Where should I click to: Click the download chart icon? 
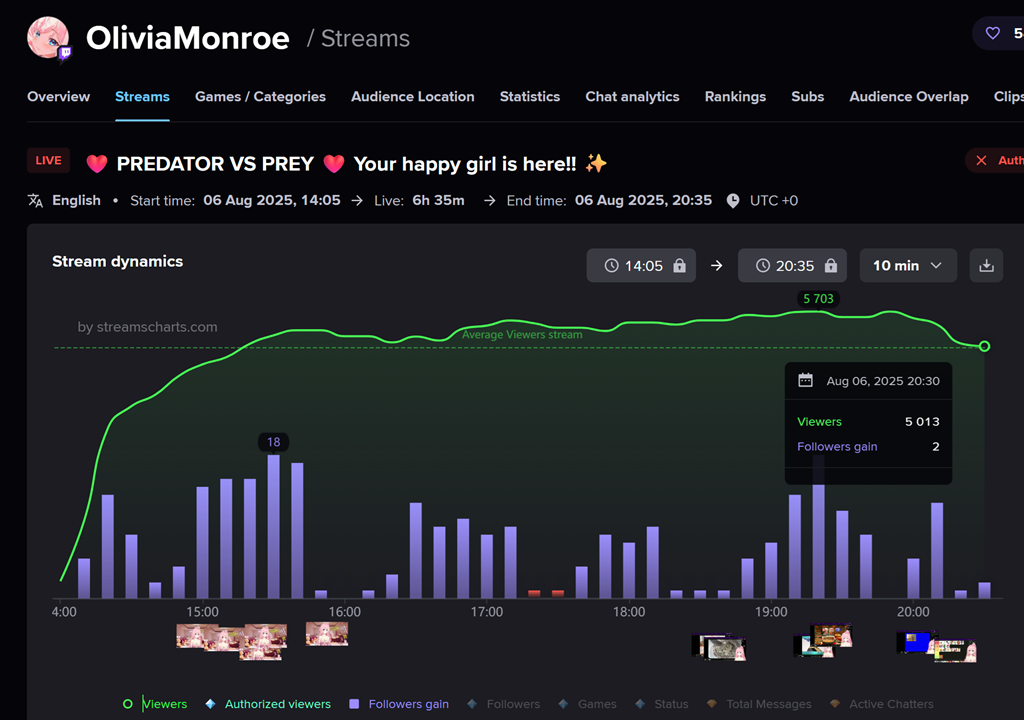pyautogui.click(x=986, y=265)
